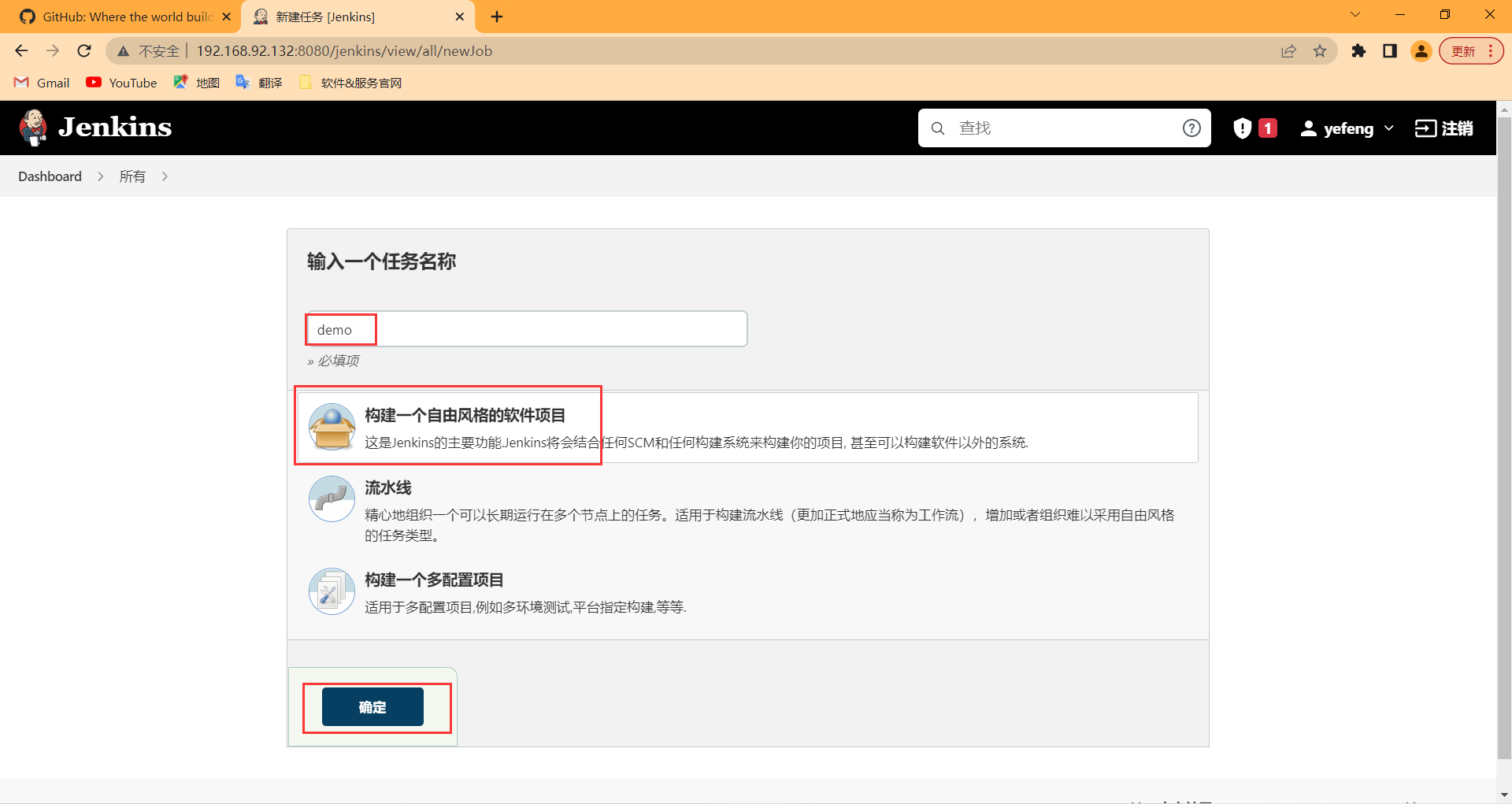Open Chrome three-dot menu
This screenshot has width=1512, height=804.
(x=1491, y=51)
